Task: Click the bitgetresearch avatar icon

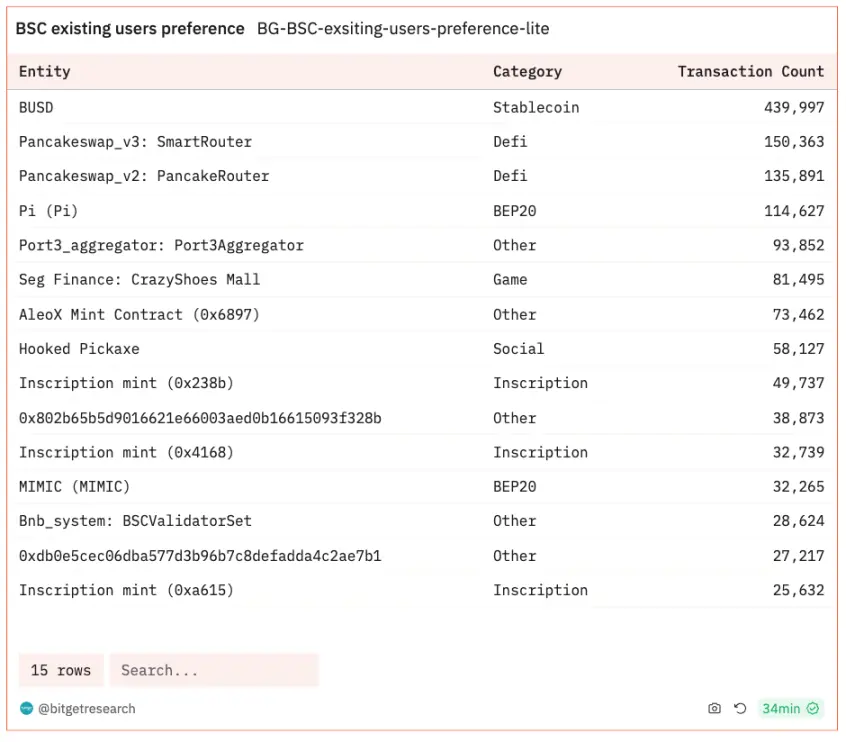Action: click(26, 709)
